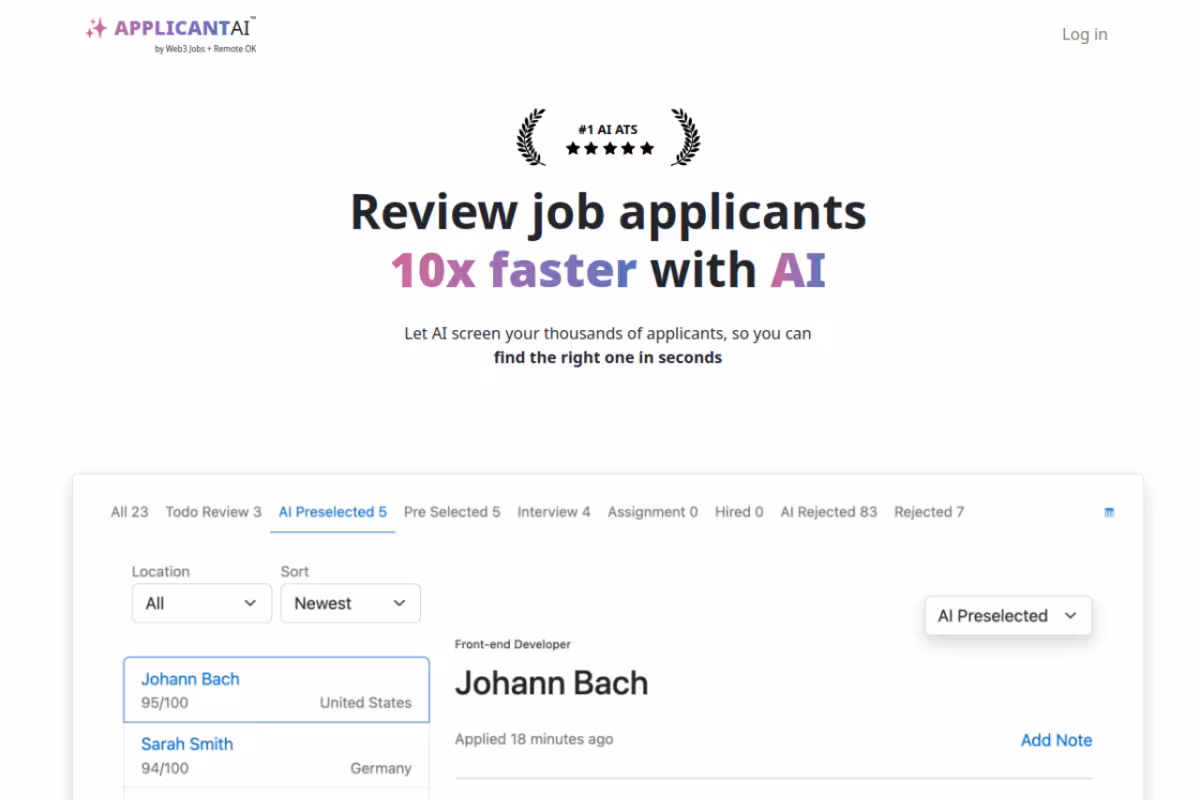Open the Assignment 0 tab
Image resolution: width=1200 pixels, height=800 pixels.
pyautogui.click(x=653, y=512)
